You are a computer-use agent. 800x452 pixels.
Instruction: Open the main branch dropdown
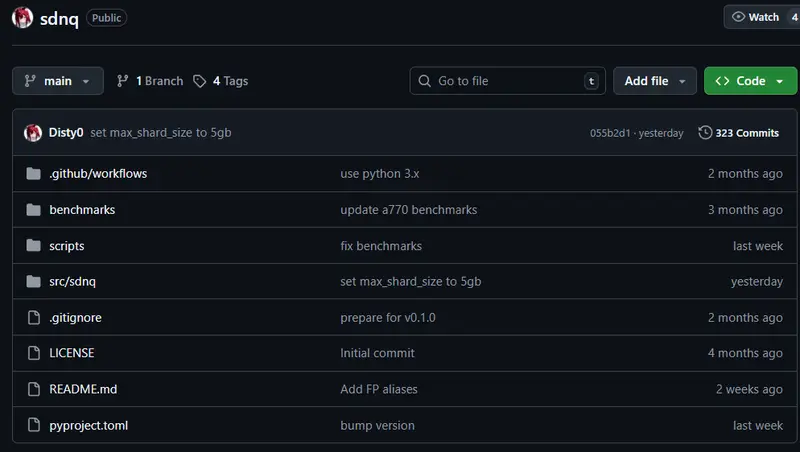(x=58, y=81)
